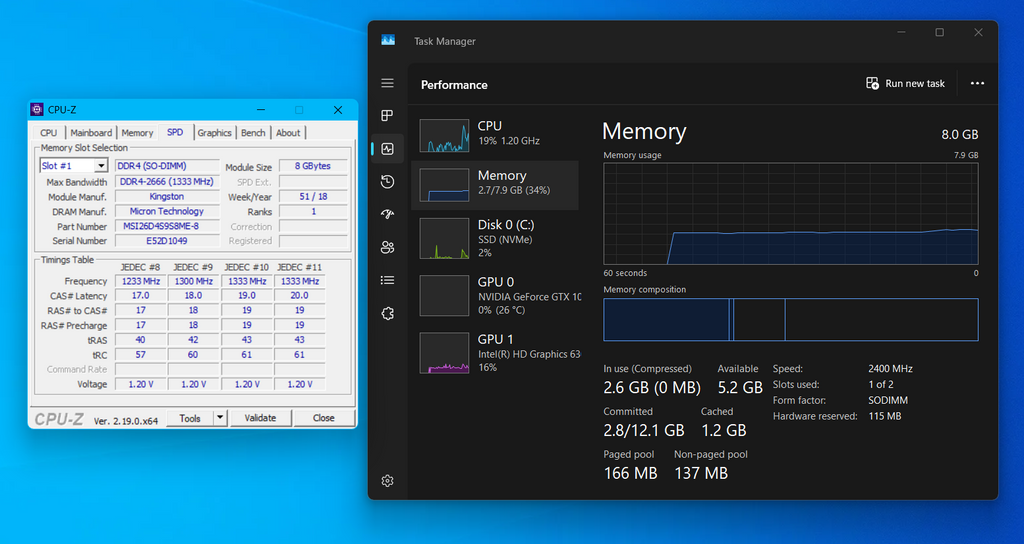Switch to Memory tab in CPU-Z

[137, 133]
